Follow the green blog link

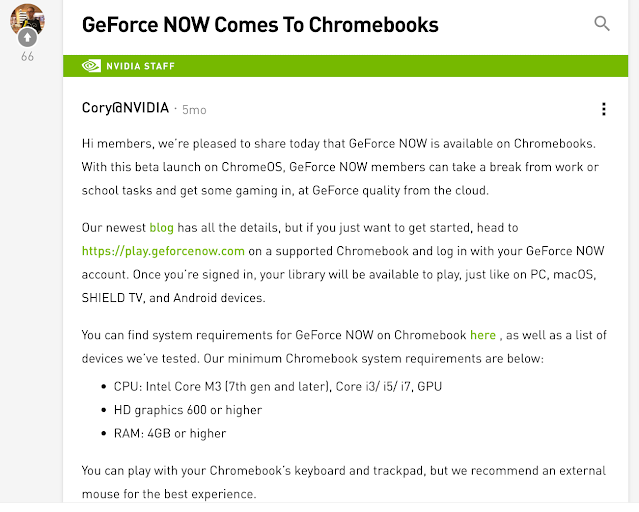(x=161, y=227)
